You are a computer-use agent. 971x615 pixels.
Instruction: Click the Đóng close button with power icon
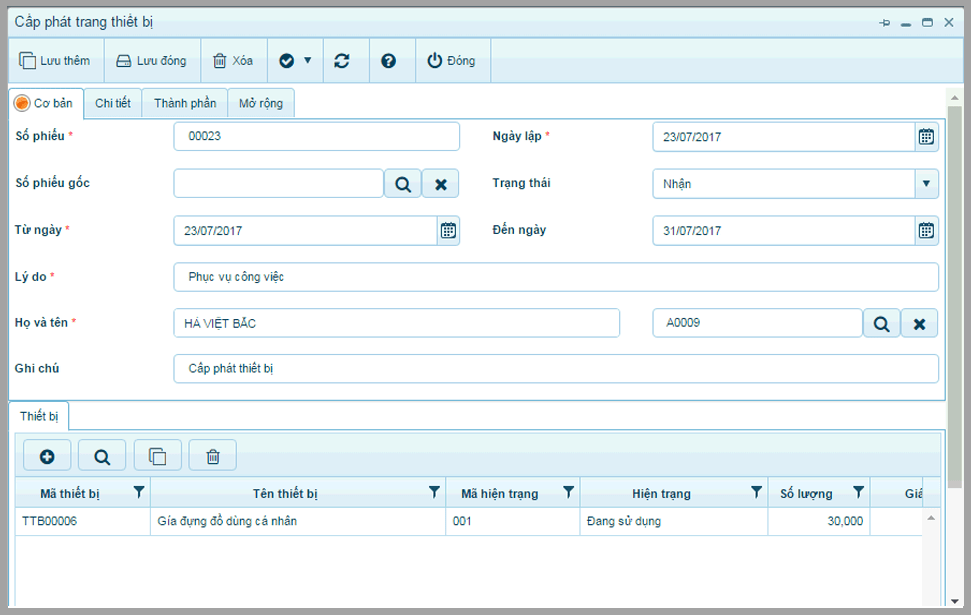tap(452, 61)
